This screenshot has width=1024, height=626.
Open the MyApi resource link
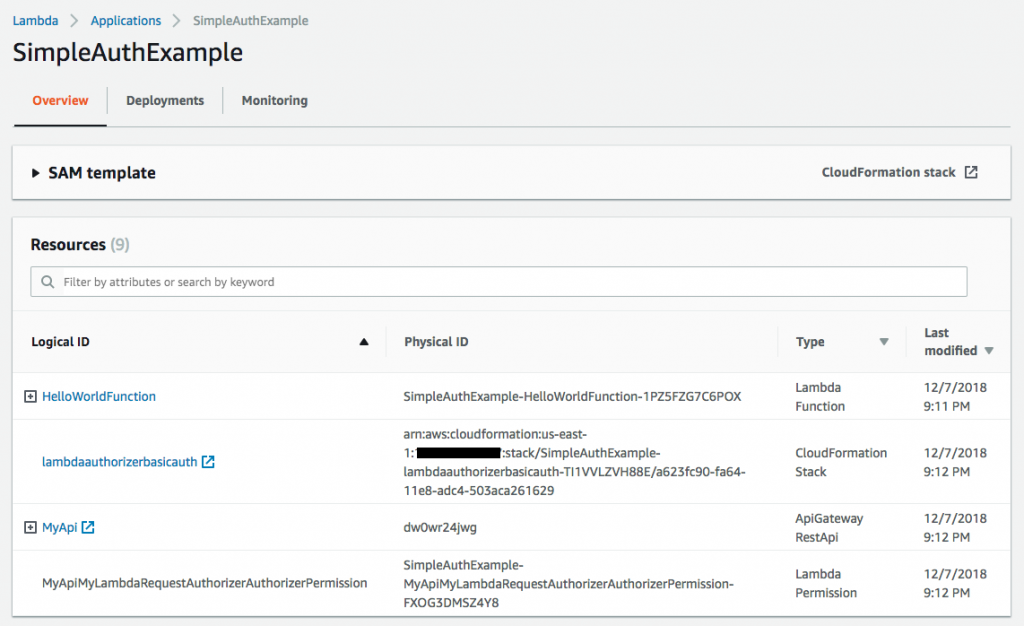[59, 527]
